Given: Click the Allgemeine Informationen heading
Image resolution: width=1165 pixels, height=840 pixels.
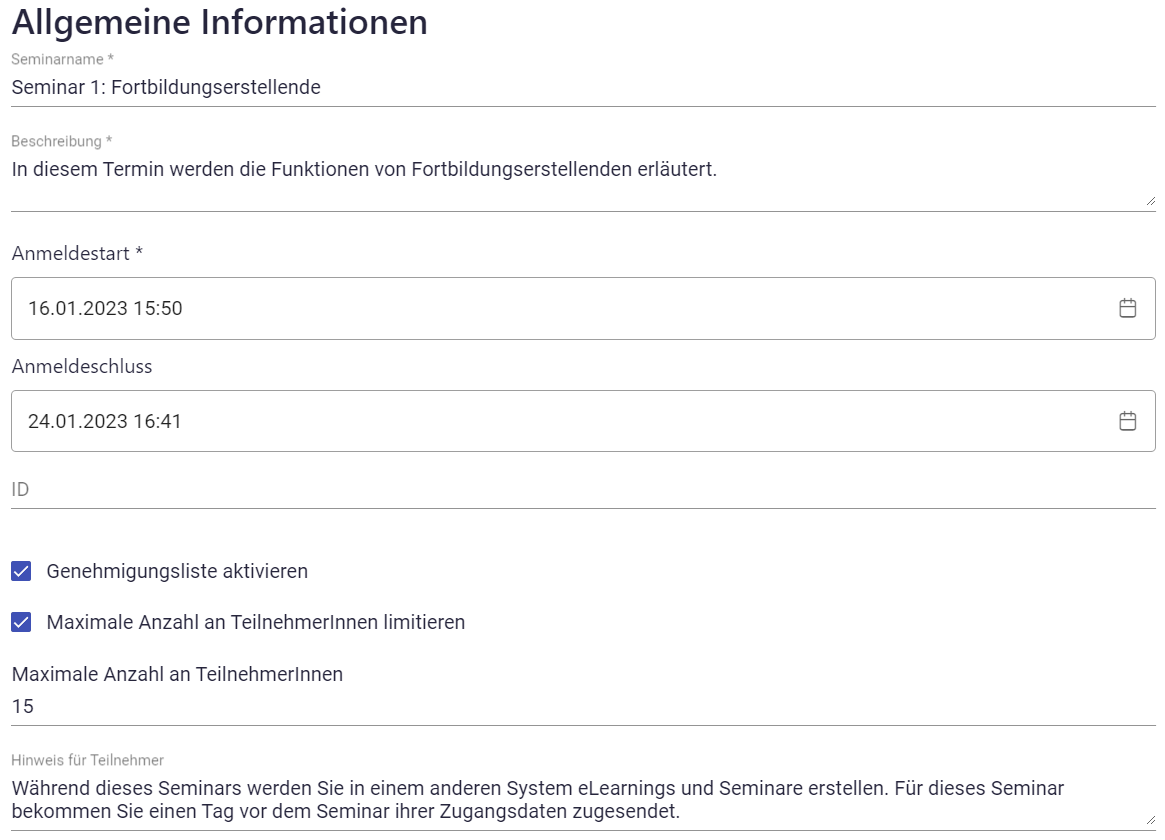Looking at the screenshot, I should [220, 22].
